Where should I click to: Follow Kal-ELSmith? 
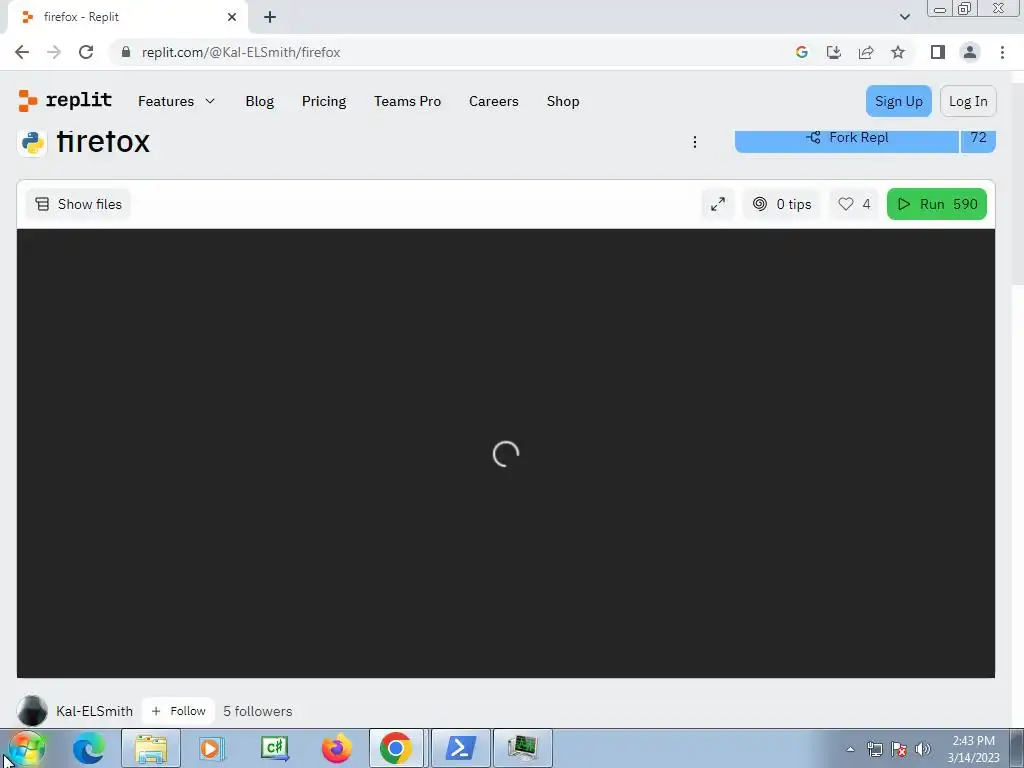tap(178, 711)
